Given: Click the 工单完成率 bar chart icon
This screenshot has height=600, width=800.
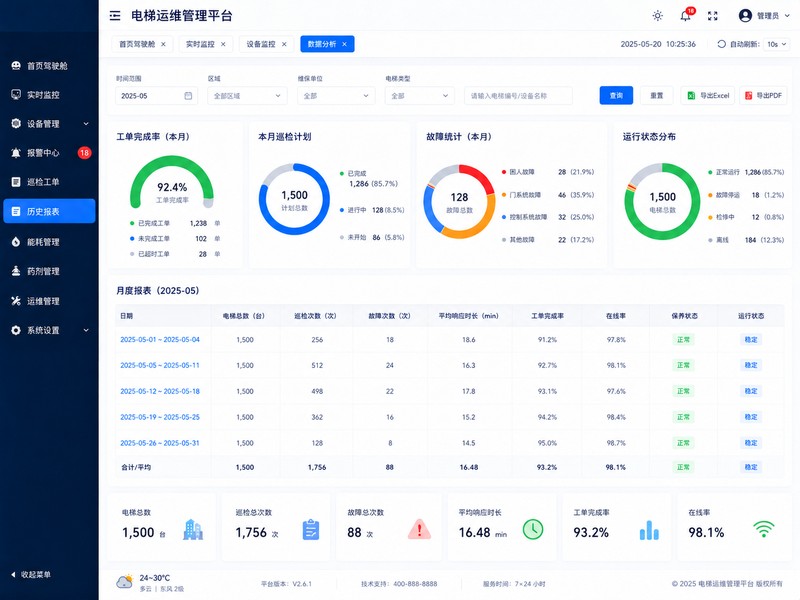Looking at the screenshot, I should pyautogui.click(x=649, y=530).
